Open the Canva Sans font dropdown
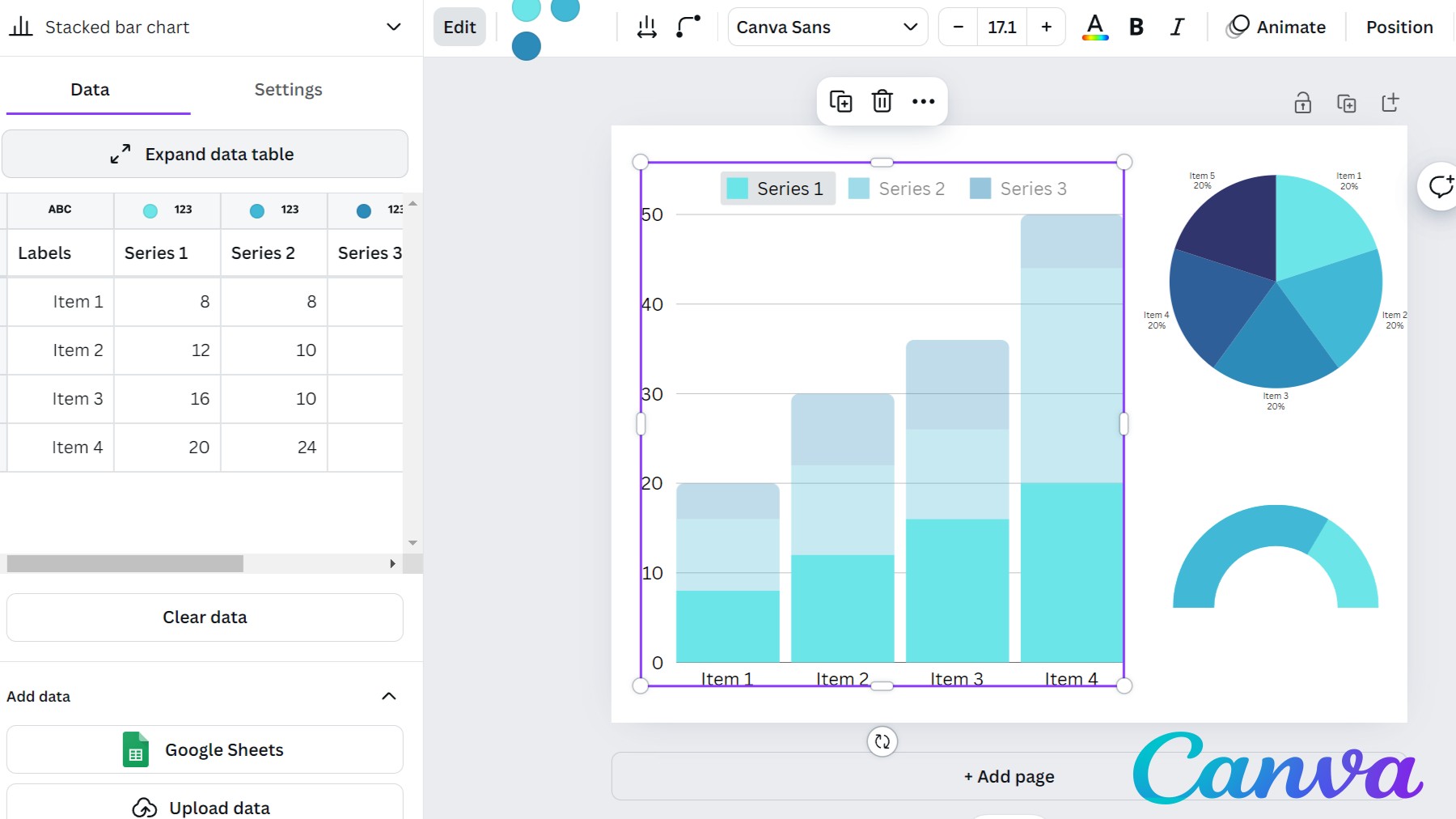Image resolution: width=1456 pixels, height=819 pixels. (x=827, y=27)
